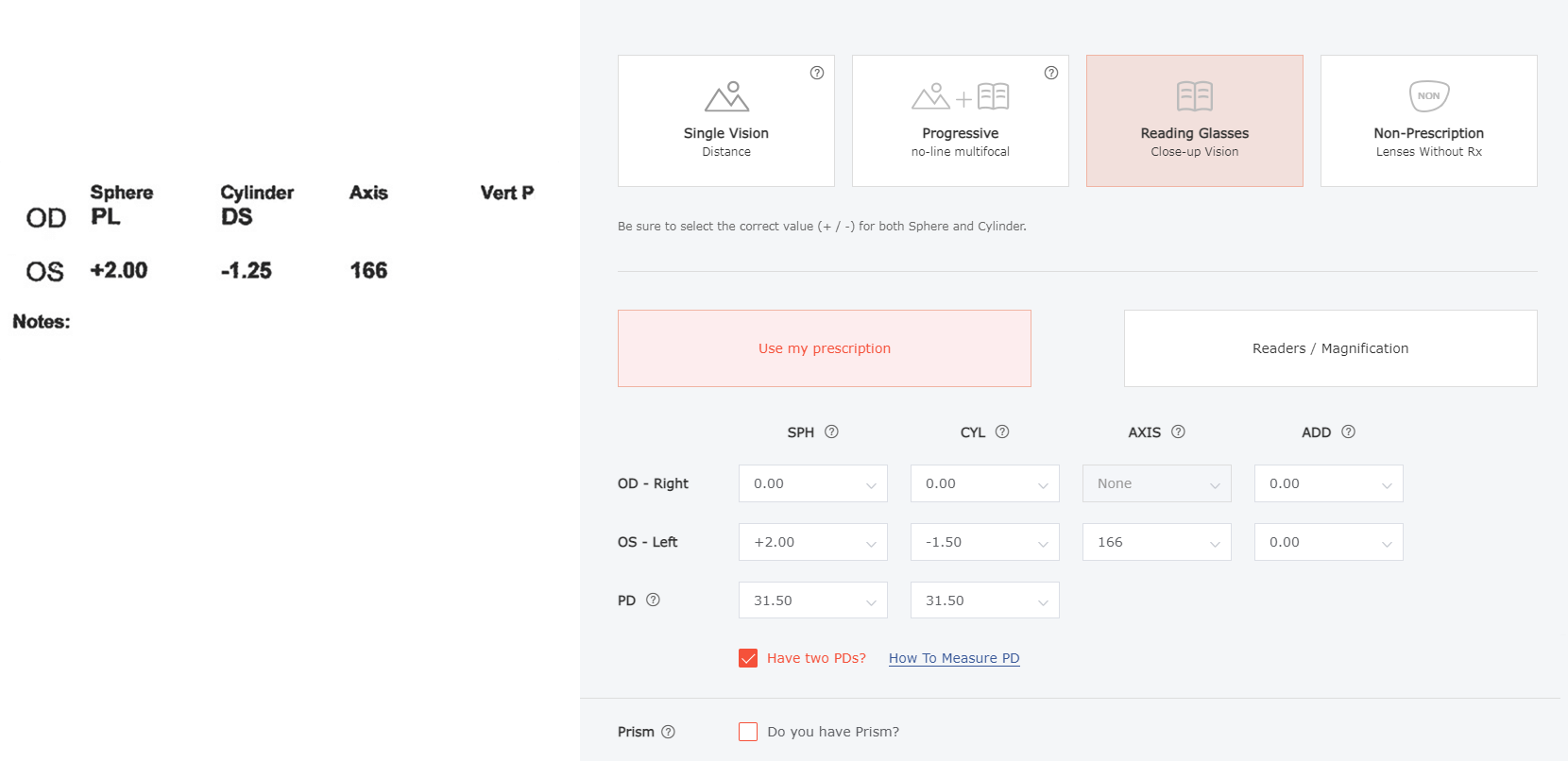Select the Single Vision lens type
Image resolution: width=1568 pixels, height=761 pixels.
(725, 121)
